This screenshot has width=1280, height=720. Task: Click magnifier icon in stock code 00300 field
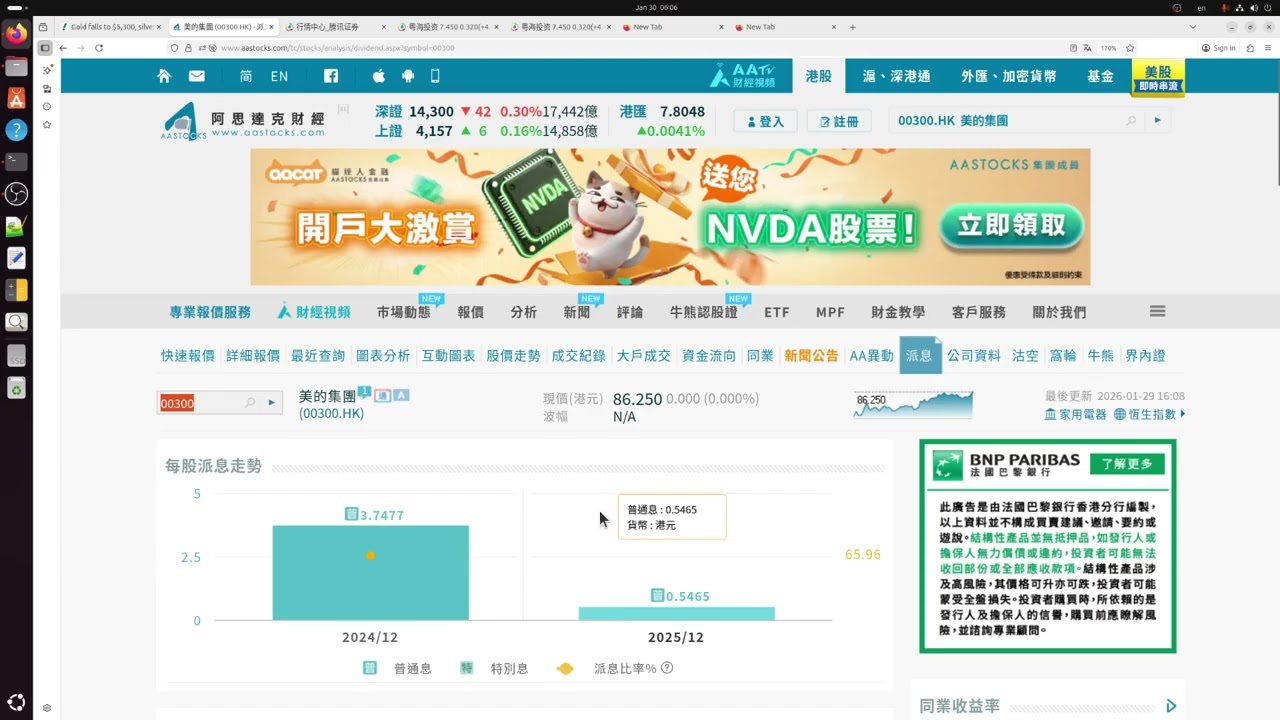click(250, 403)
